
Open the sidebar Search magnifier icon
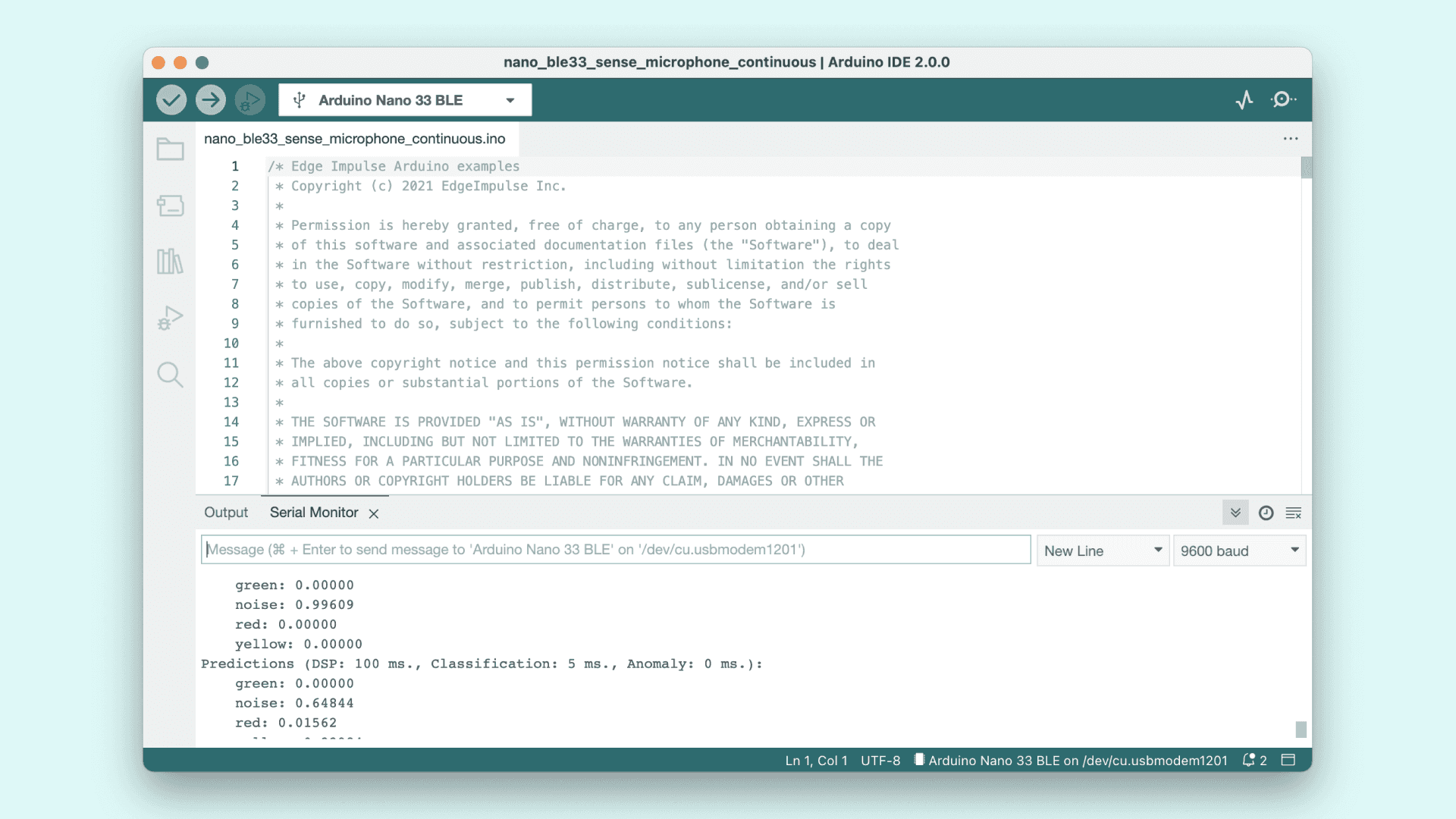coord(170,374)
